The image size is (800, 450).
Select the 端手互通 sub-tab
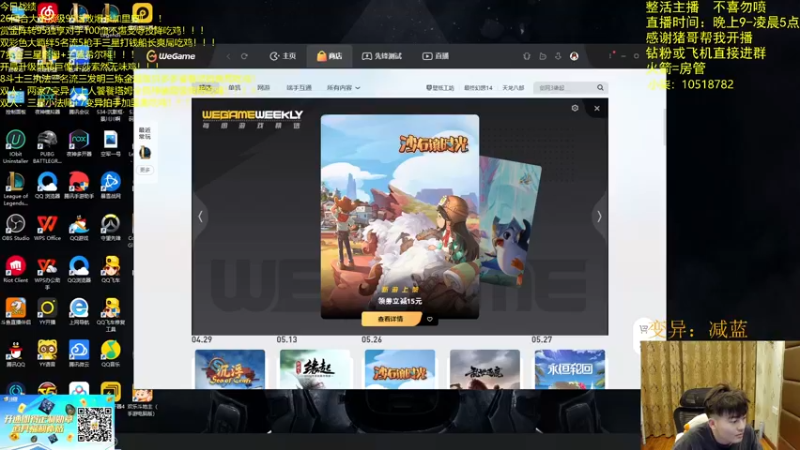click(x=299, y=88)
